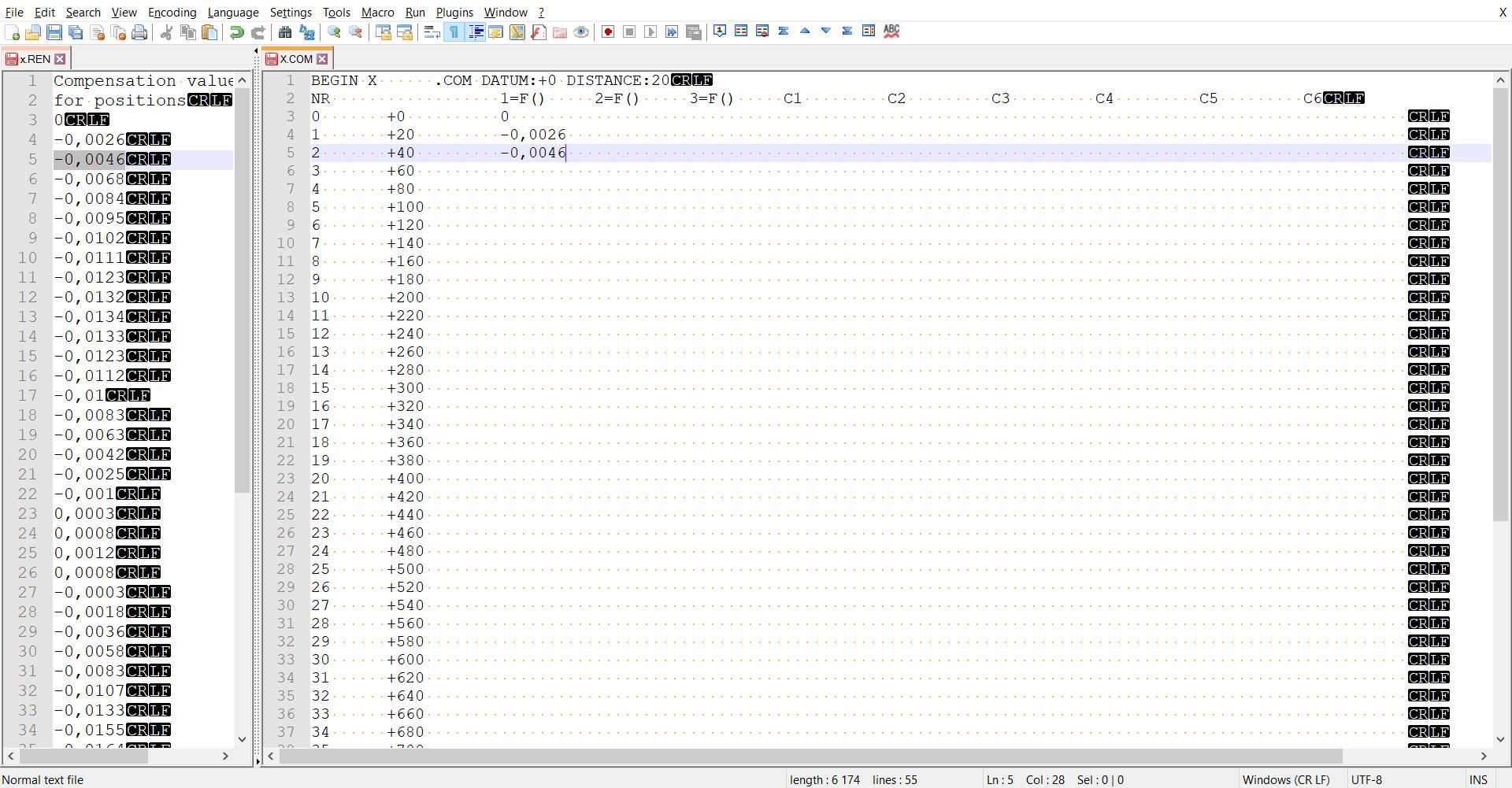Image resolution: width=1512 pixels, height=788 pixels.
Task: Open the Plugins menu
Action: [x=454, y=12]
